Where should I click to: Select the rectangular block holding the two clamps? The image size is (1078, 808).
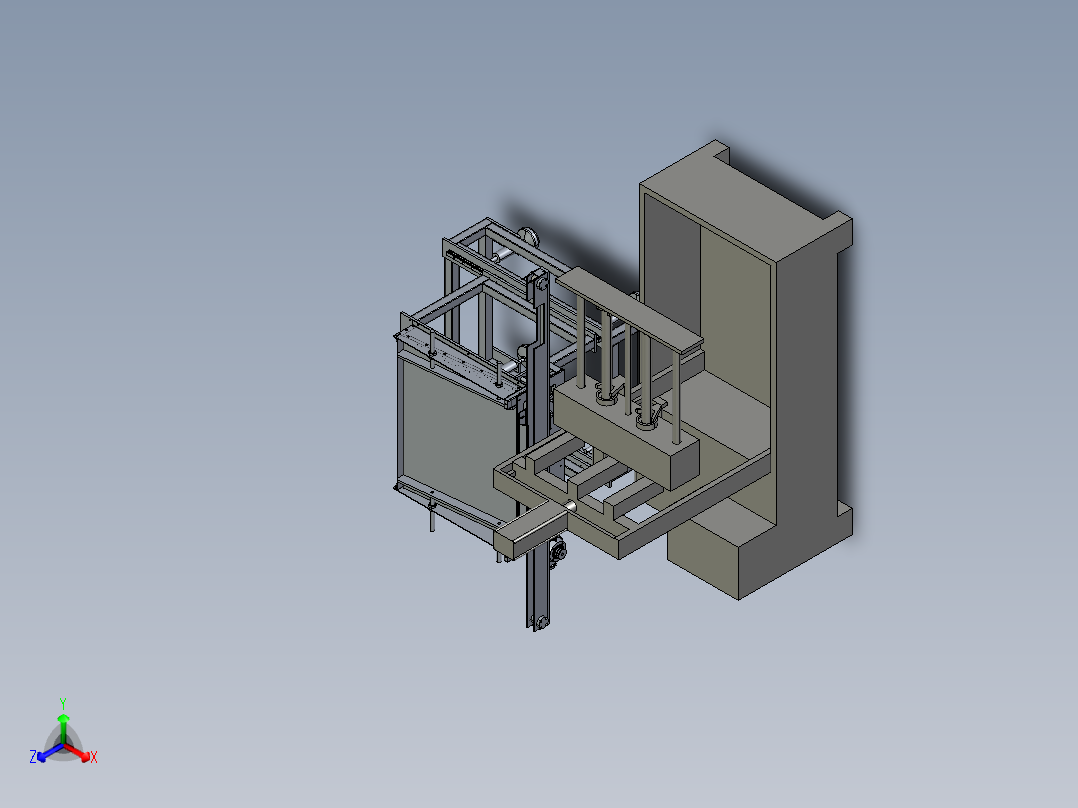pyautogui.click(x=626, y=435)
